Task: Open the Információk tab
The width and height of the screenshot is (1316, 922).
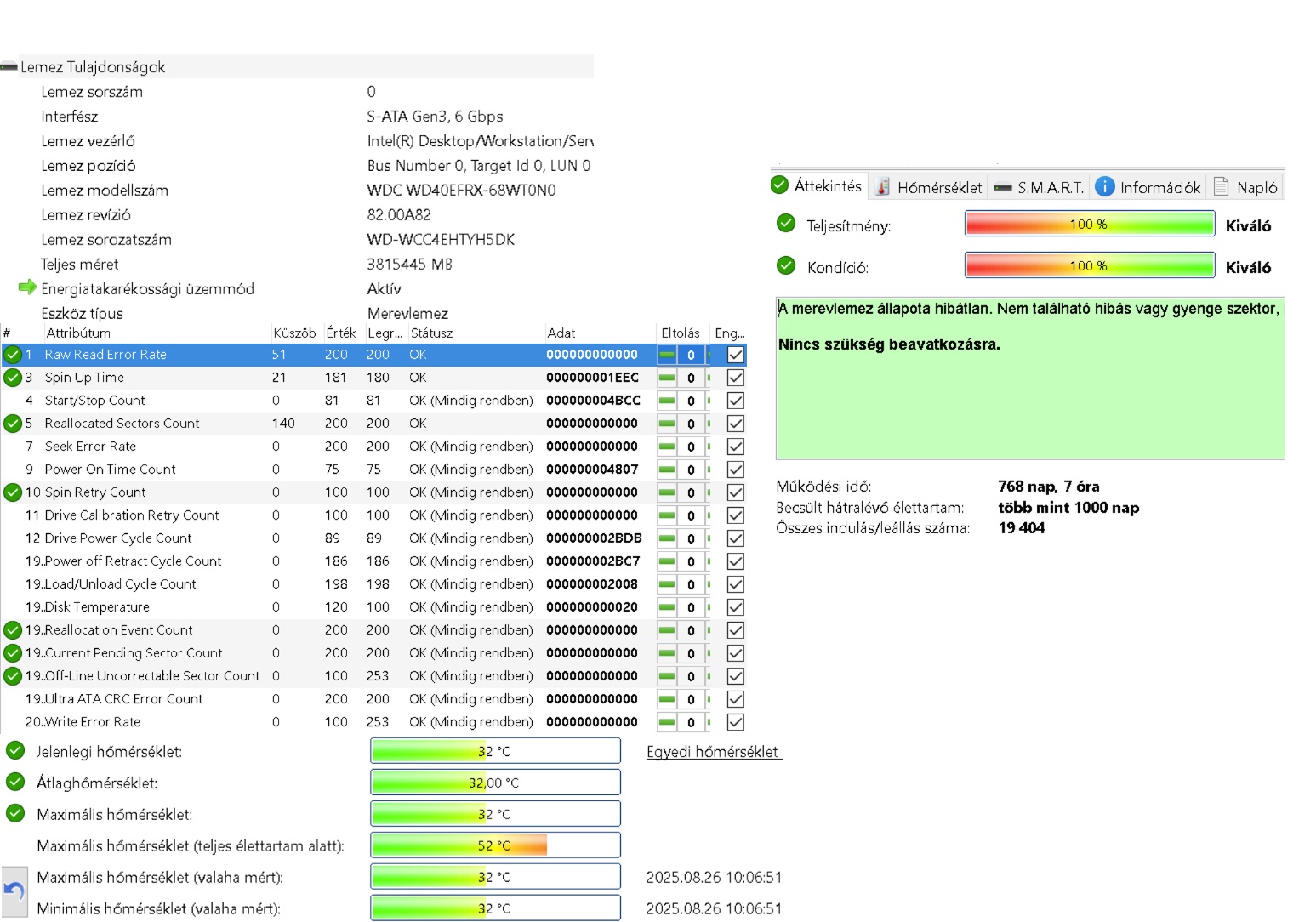Action: tap(1148, 187)
